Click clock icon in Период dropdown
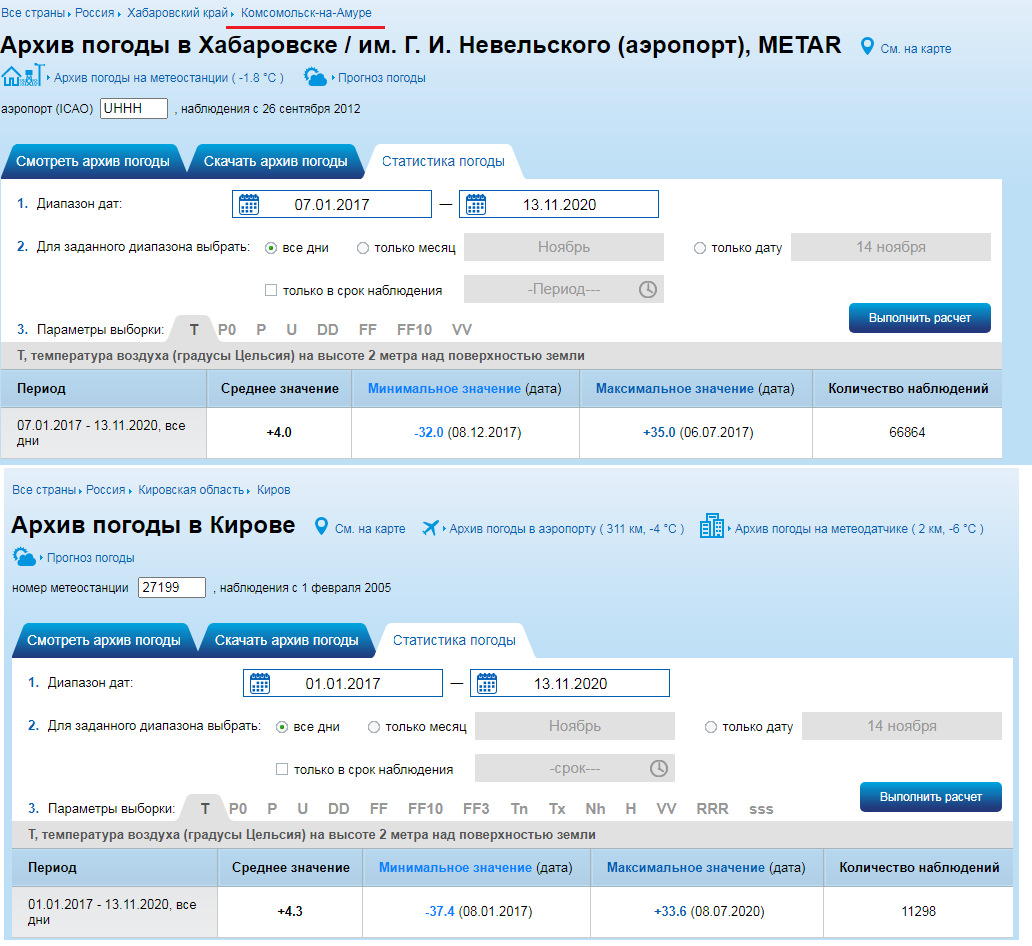 point(648,289)
